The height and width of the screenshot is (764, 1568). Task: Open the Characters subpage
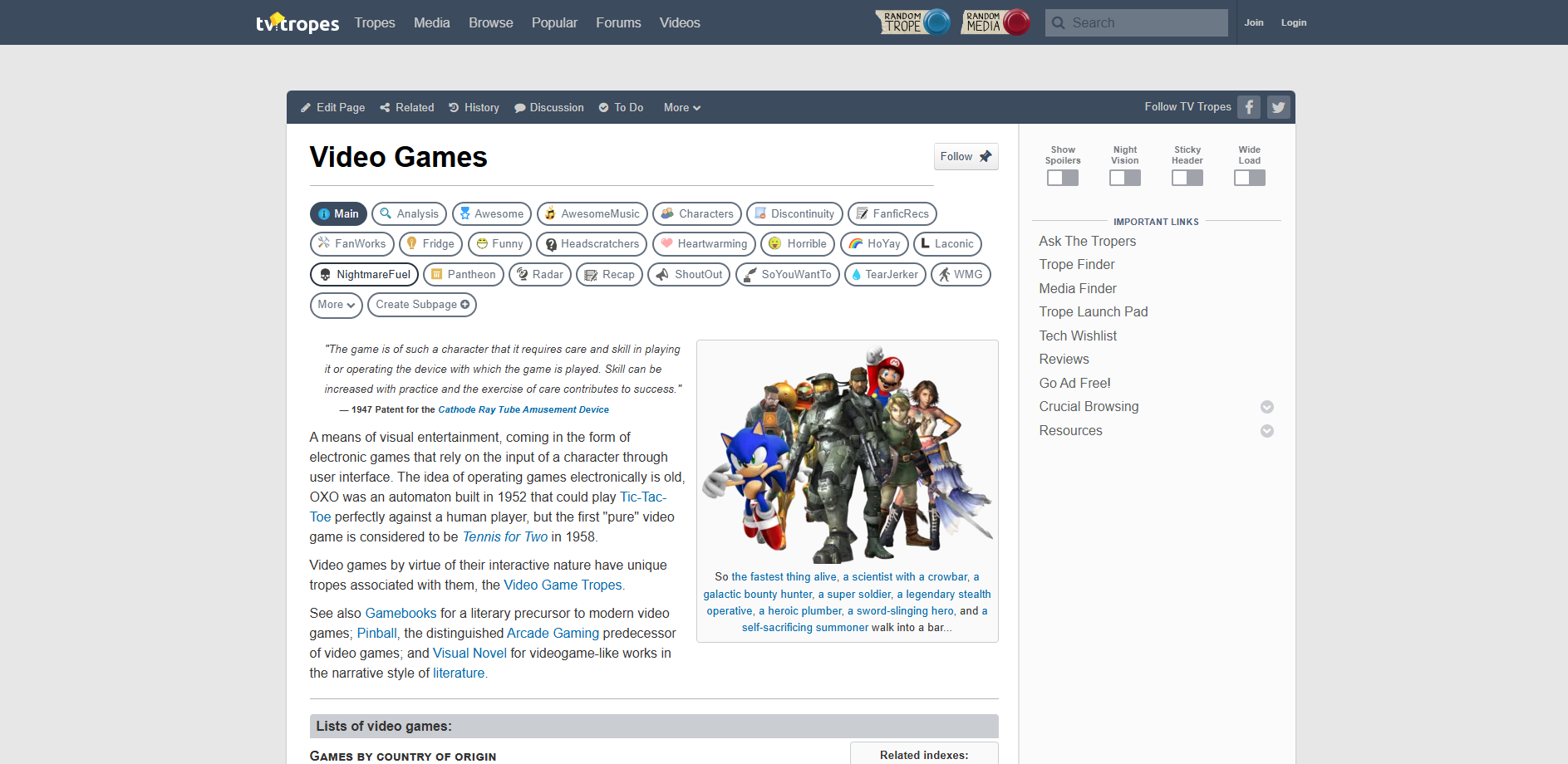point(697,214)
